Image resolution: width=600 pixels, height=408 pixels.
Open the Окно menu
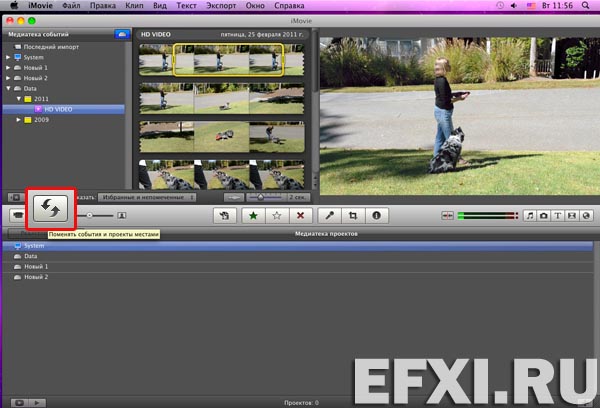(255, 5)
